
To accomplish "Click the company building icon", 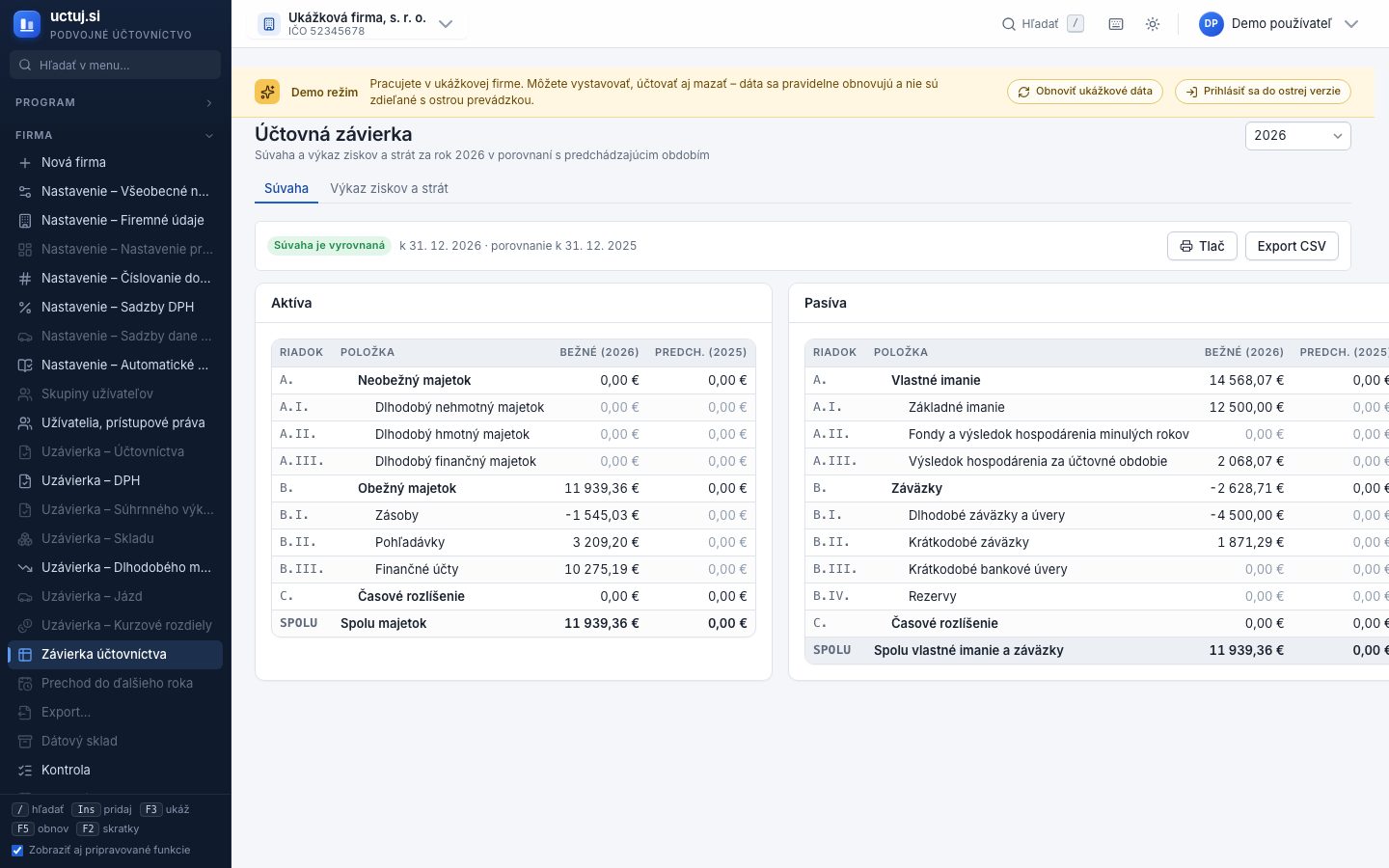I will [269, 24].
